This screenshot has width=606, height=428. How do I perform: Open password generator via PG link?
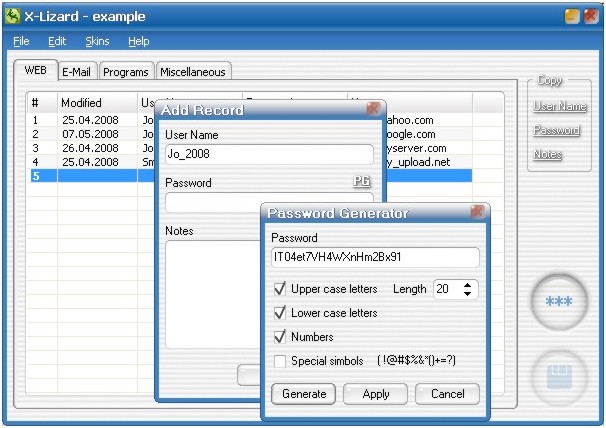[x=361, y=181]
